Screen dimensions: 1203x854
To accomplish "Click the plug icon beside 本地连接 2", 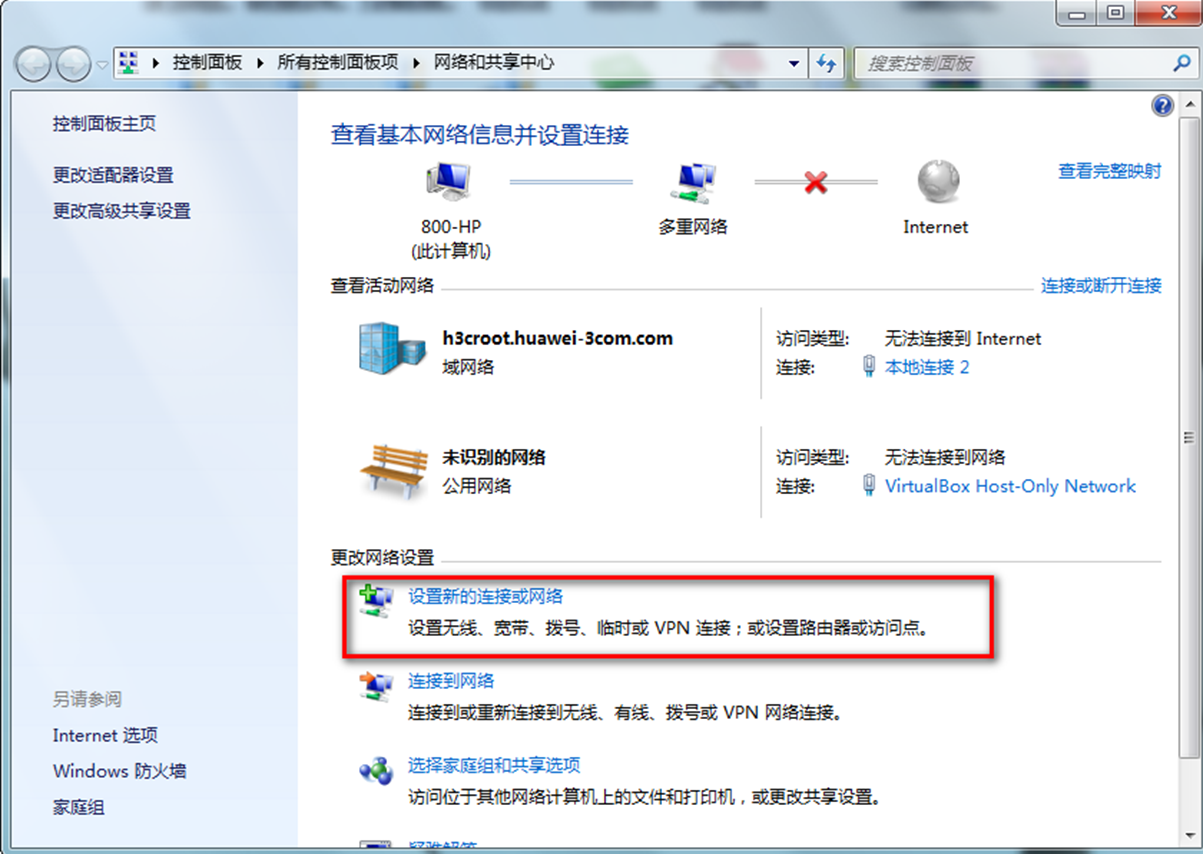I will (869, 367).
